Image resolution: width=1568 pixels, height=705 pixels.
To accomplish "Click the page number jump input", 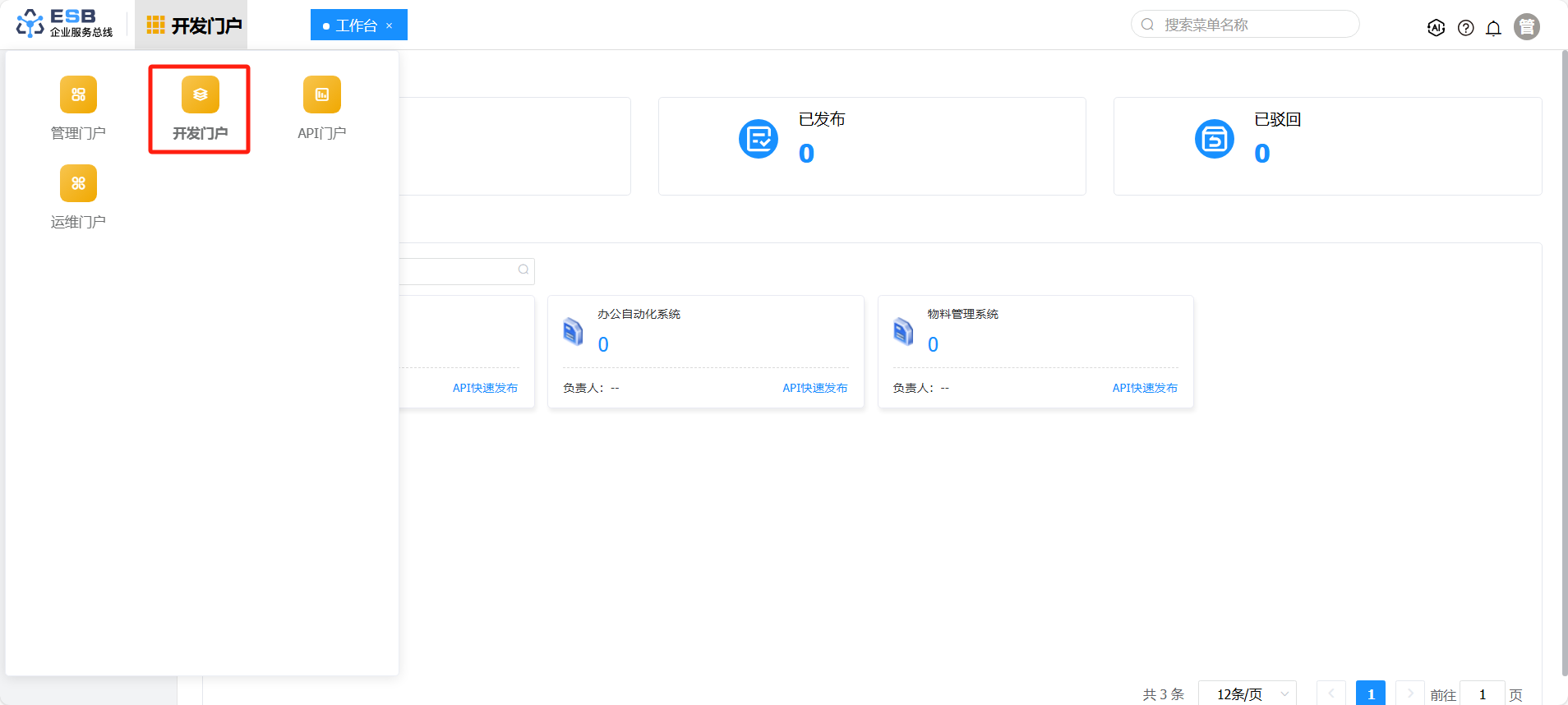I will (1482, 694).
